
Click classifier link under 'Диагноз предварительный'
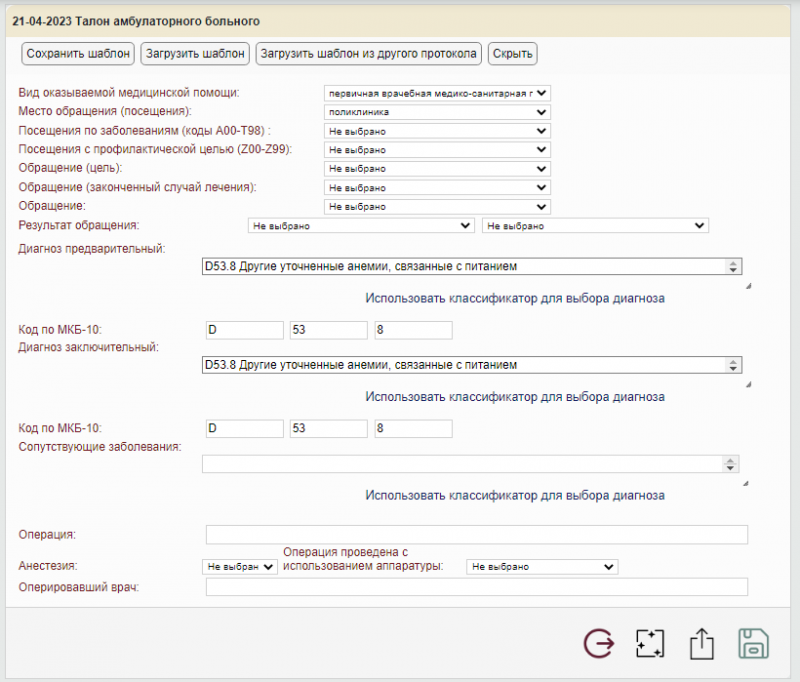(x=515, y=298)
